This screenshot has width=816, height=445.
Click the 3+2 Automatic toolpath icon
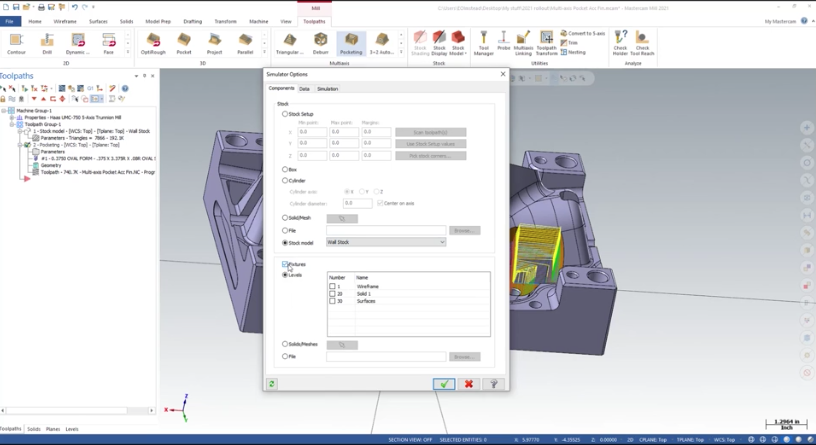[x=381, y=44]
